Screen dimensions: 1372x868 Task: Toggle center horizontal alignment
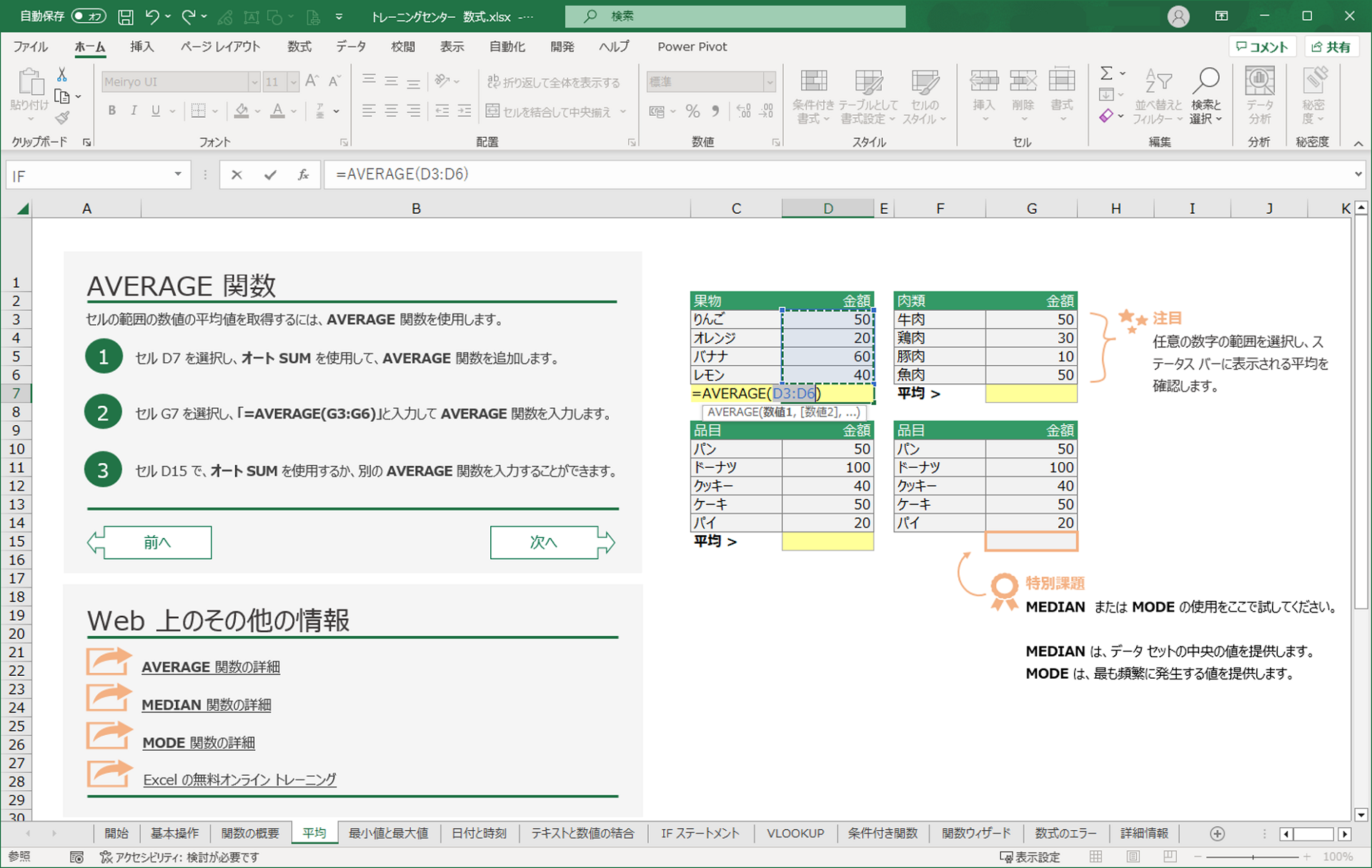(391, 111)
